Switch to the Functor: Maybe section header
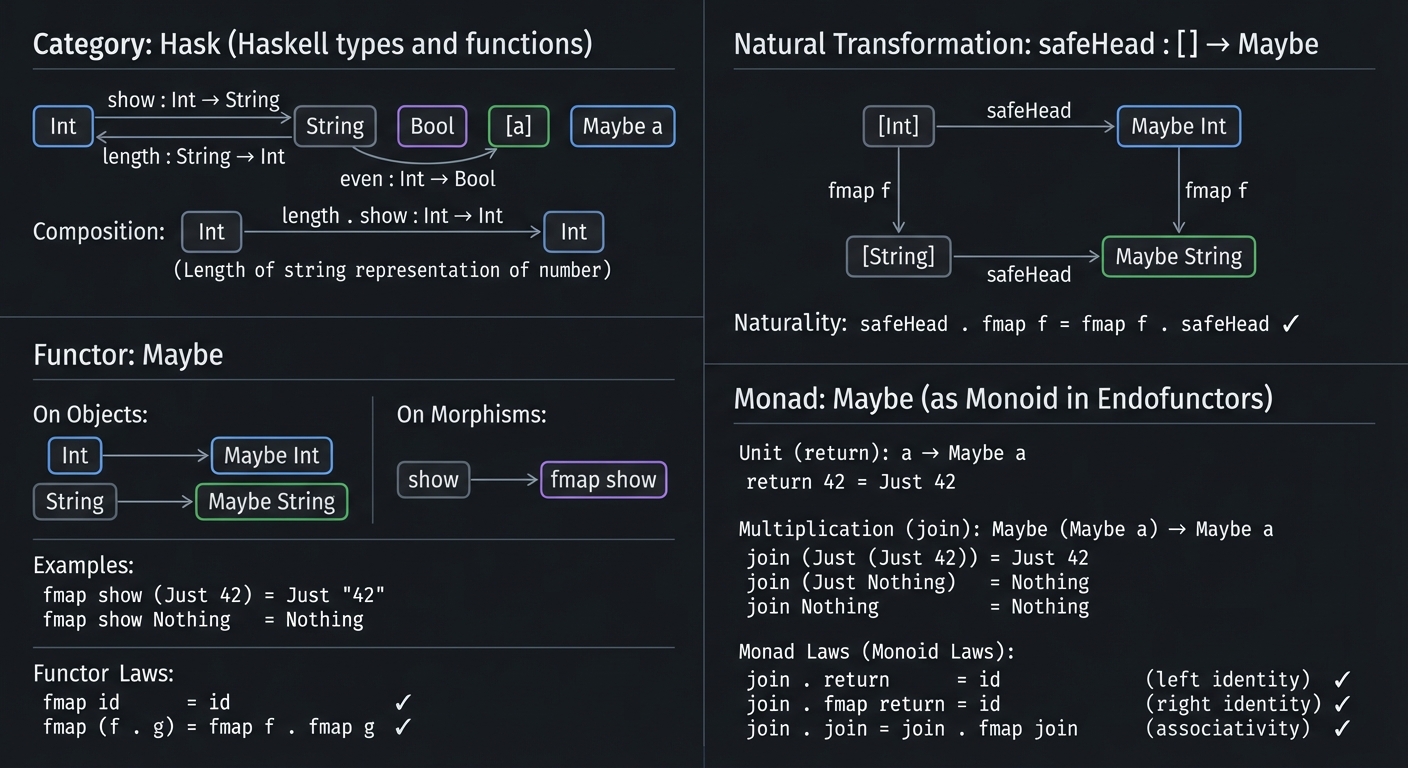 (x=128, y=354)
